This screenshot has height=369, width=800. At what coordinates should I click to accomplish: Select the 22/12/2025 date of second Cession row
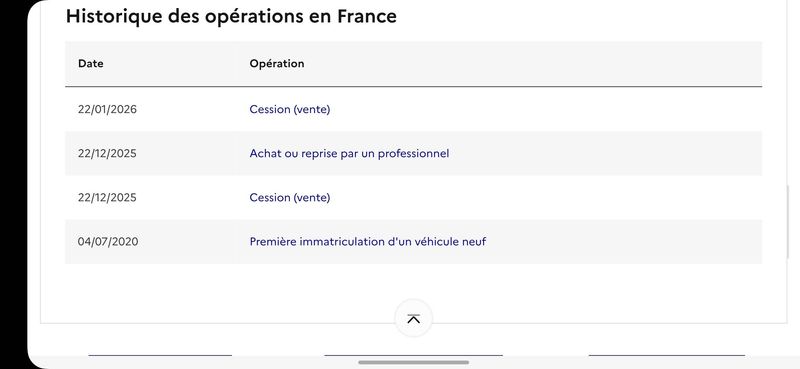[107, 198]
